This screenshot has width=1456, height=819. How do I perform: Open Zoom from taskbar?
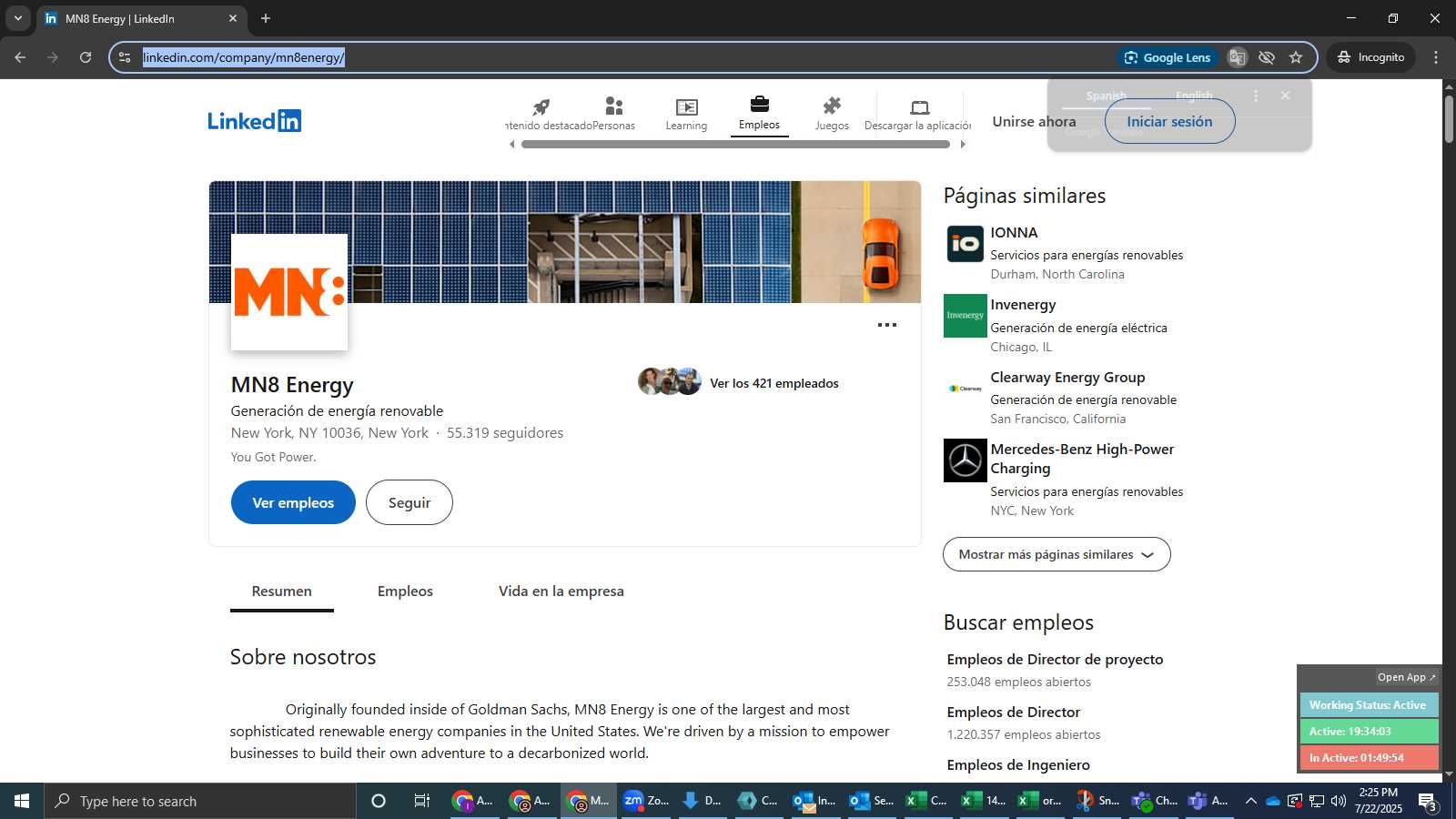[646, 801]
